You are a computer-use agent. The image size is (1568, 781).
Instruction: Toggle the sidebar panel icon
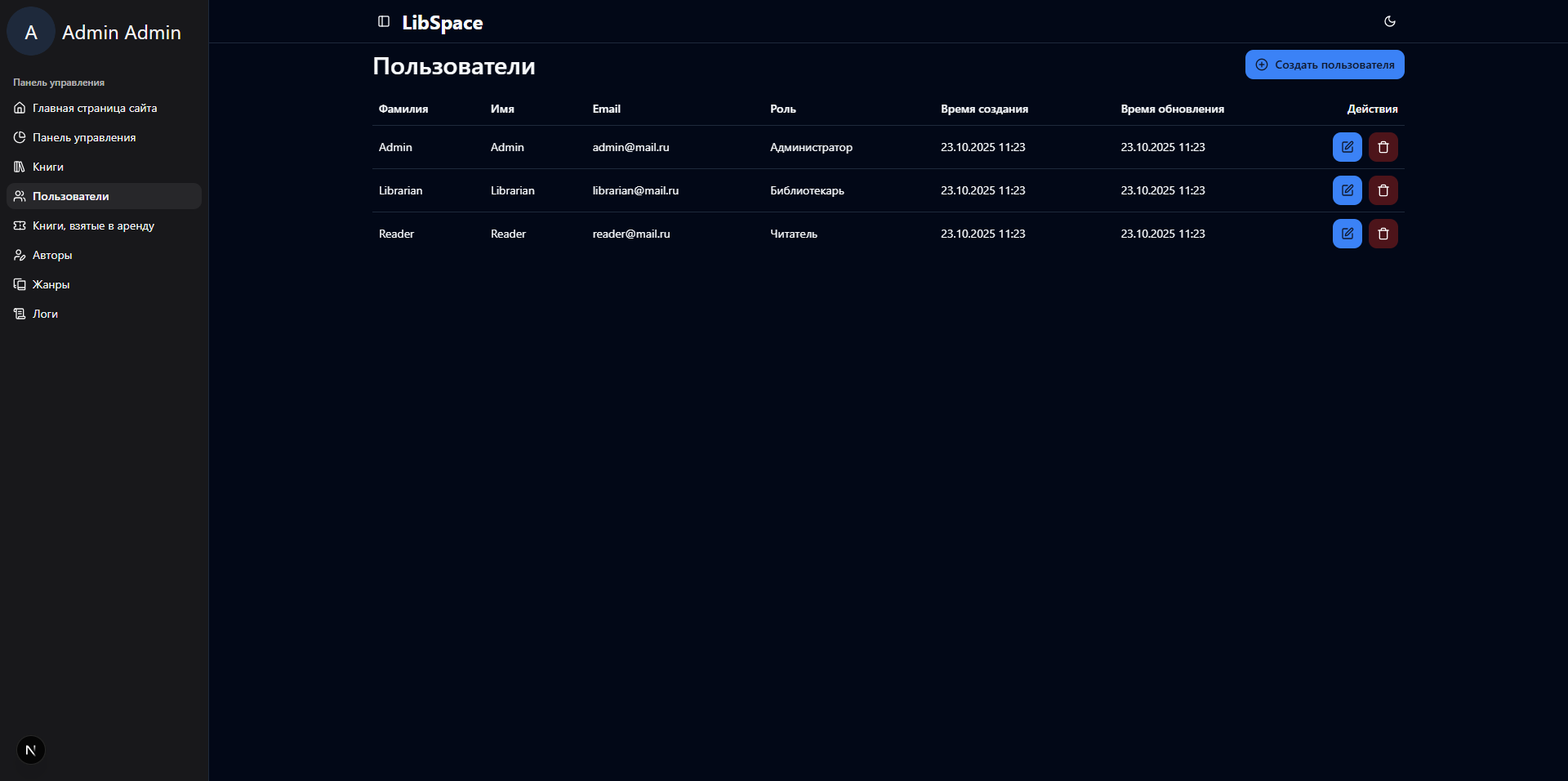384,21
